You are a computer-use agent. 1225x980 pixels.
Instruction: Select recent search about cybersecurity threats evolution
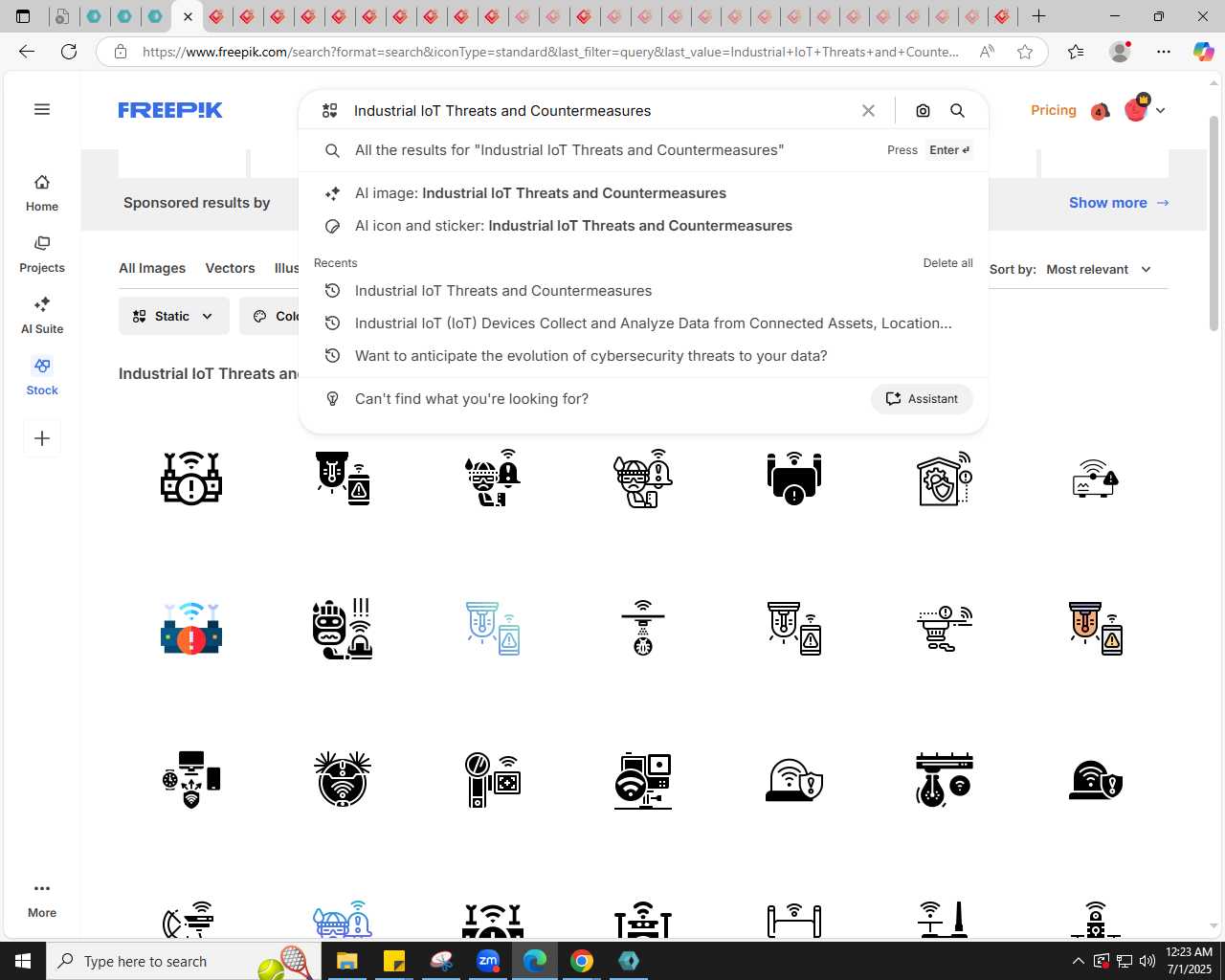coord(643,356)
